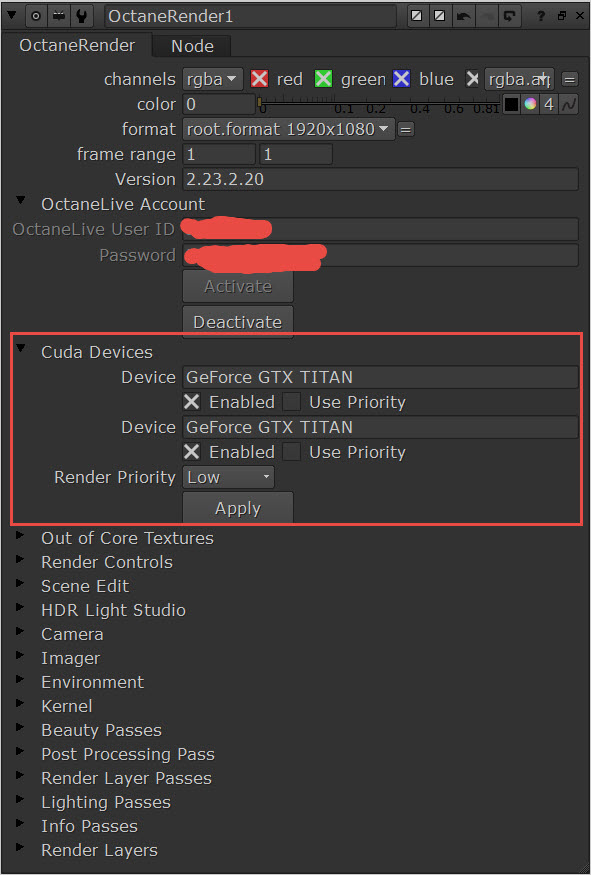Select the OctaneRender tab
591x875 pixels.
tap(77, 45)
